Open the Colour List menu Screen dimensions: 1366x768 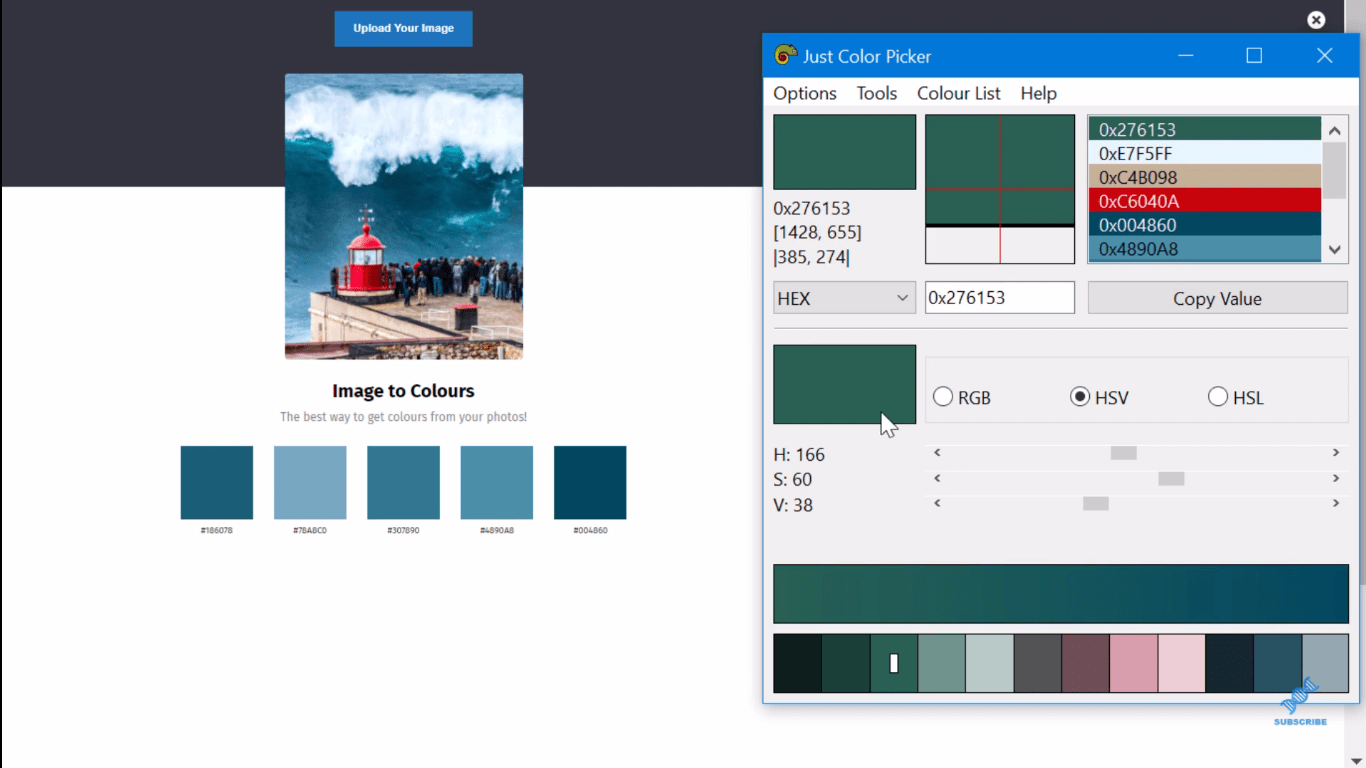(x=959, y=93)
